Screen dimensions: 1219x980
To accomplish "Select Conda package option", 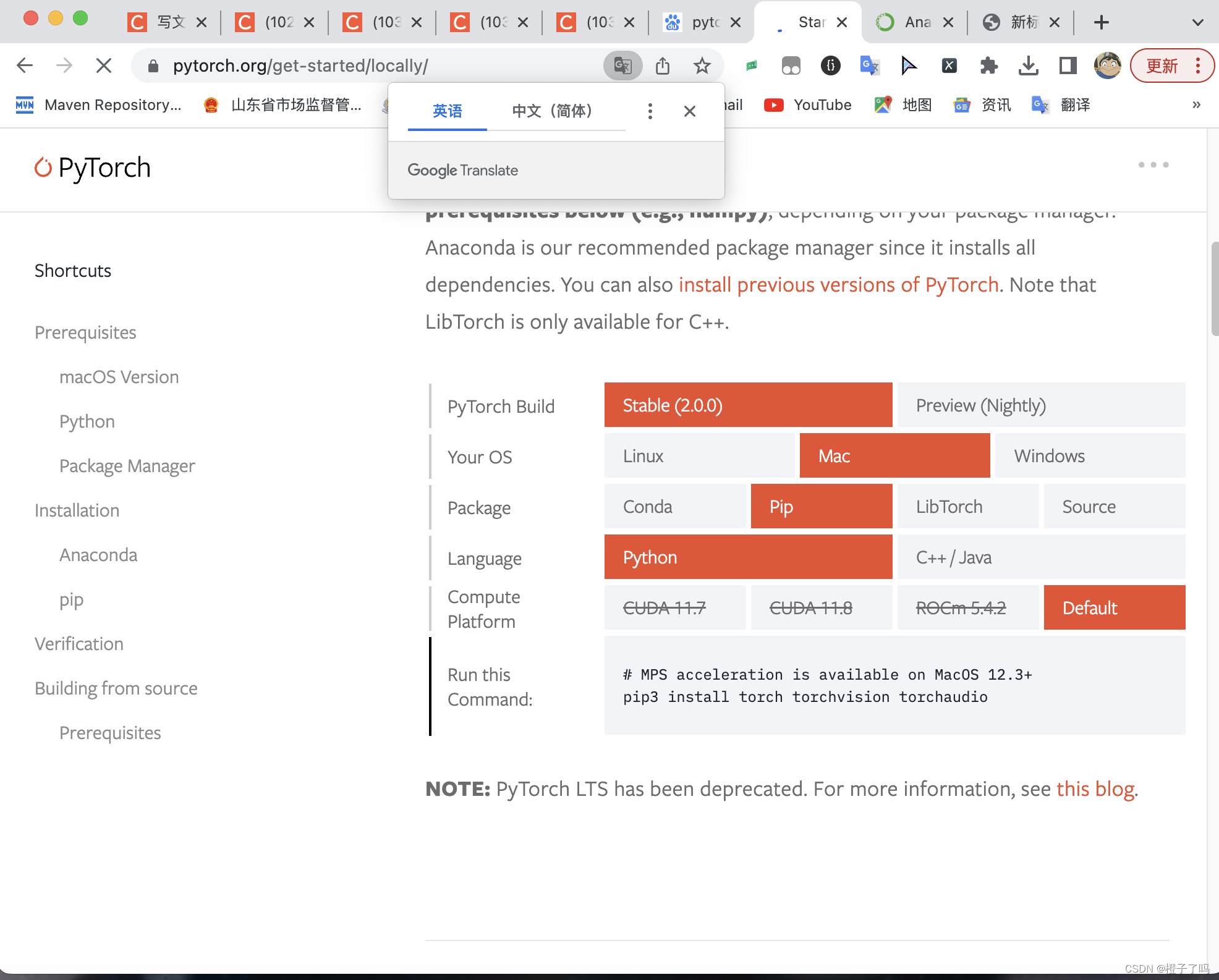I will point(674,507).
